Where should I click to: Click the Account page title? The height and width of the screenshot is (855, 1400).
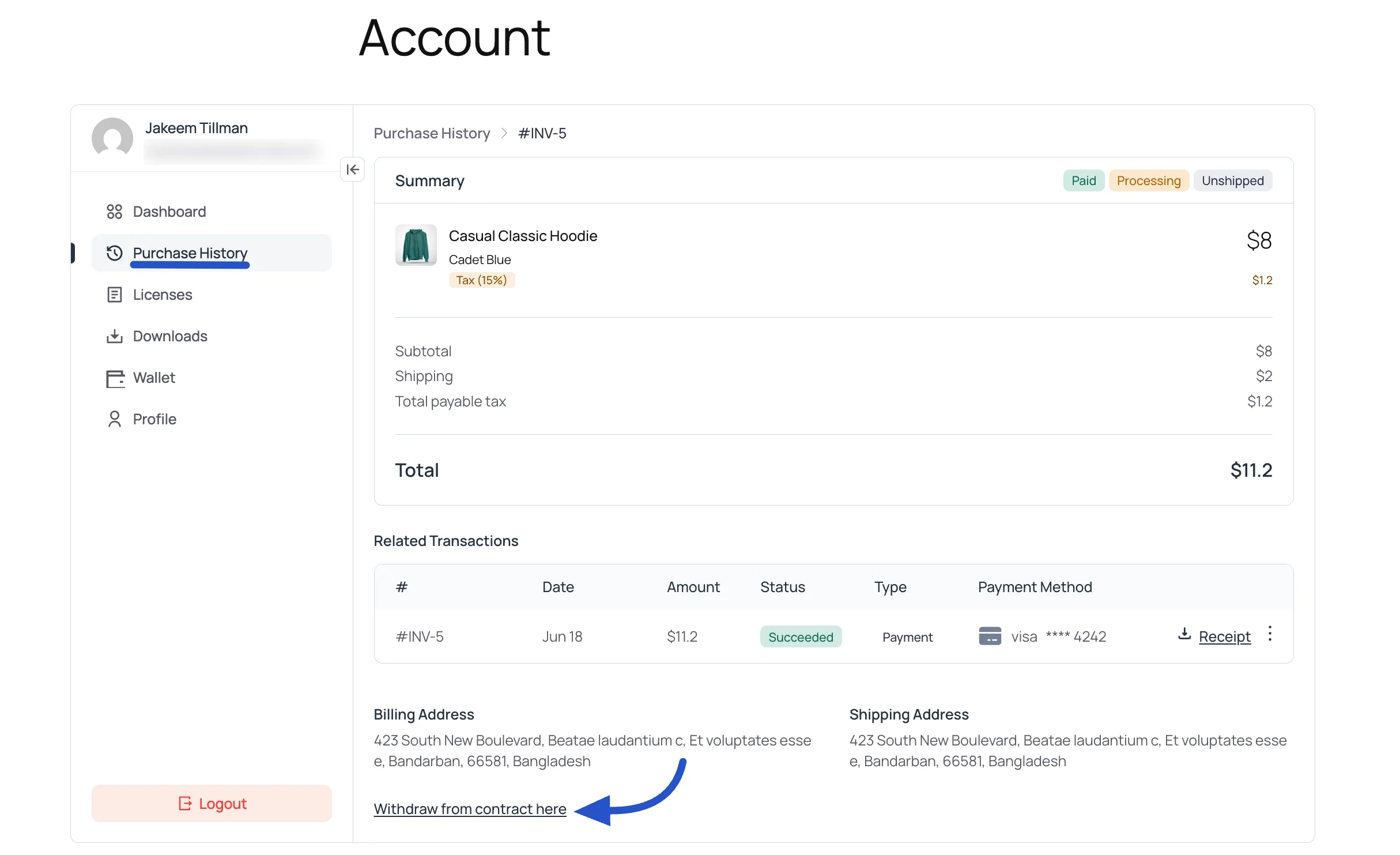point(454,38)
